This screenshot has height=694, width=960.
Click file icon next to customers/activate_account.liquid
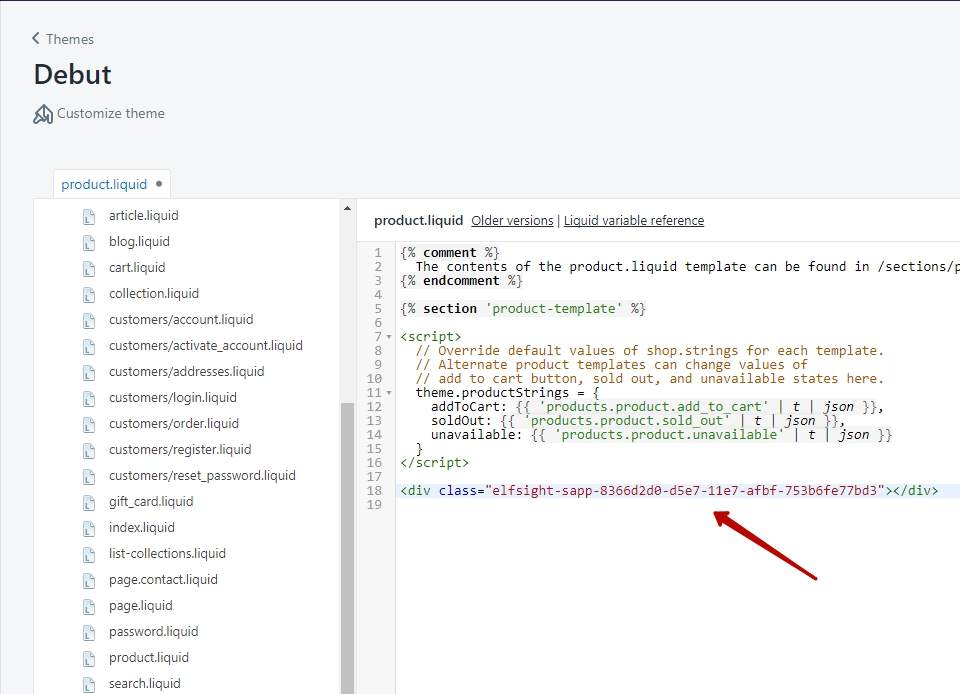(89, 347)
